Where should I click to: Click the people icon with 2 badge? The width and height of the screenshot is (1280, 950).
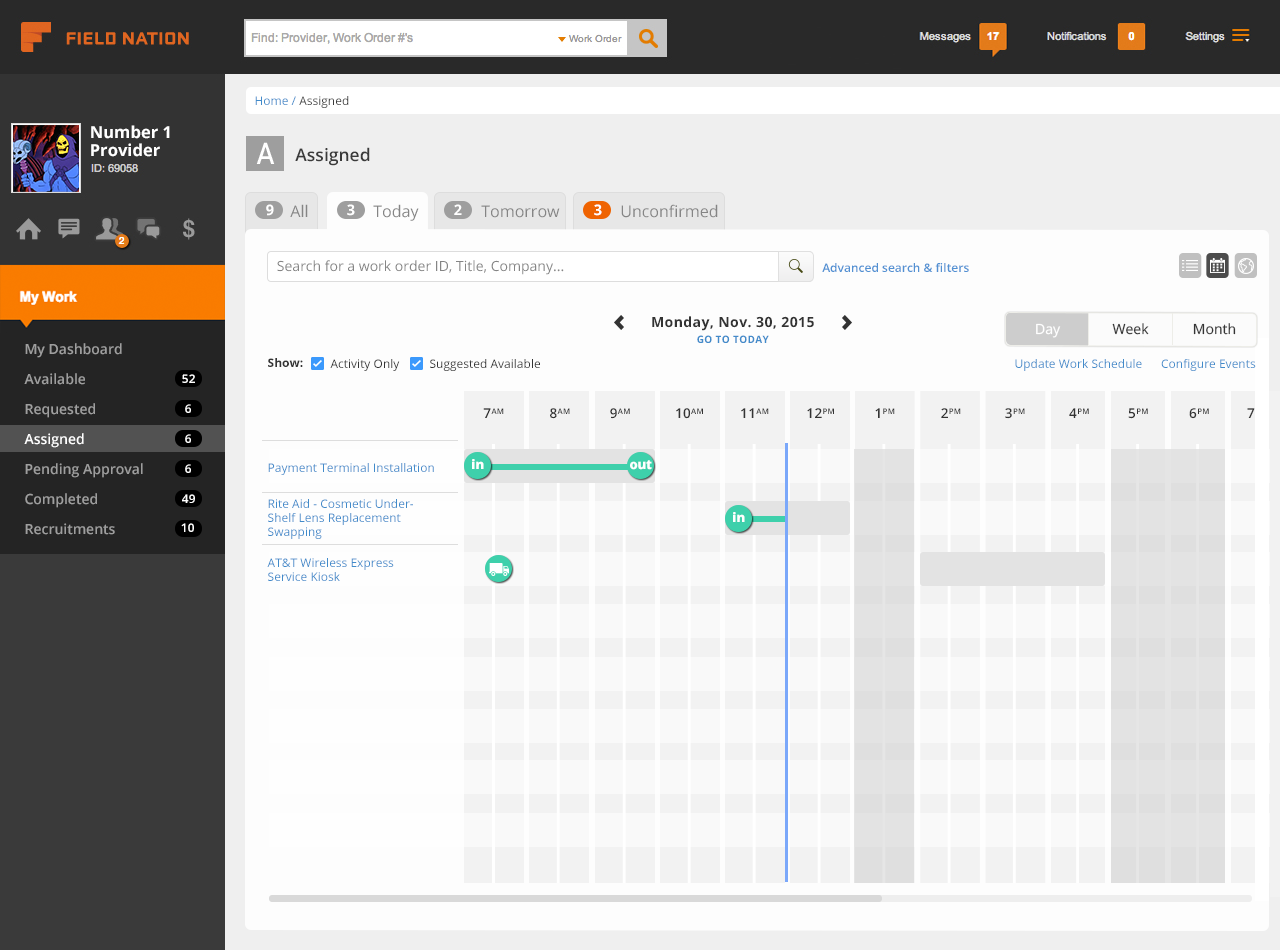[x=110, y=231]
